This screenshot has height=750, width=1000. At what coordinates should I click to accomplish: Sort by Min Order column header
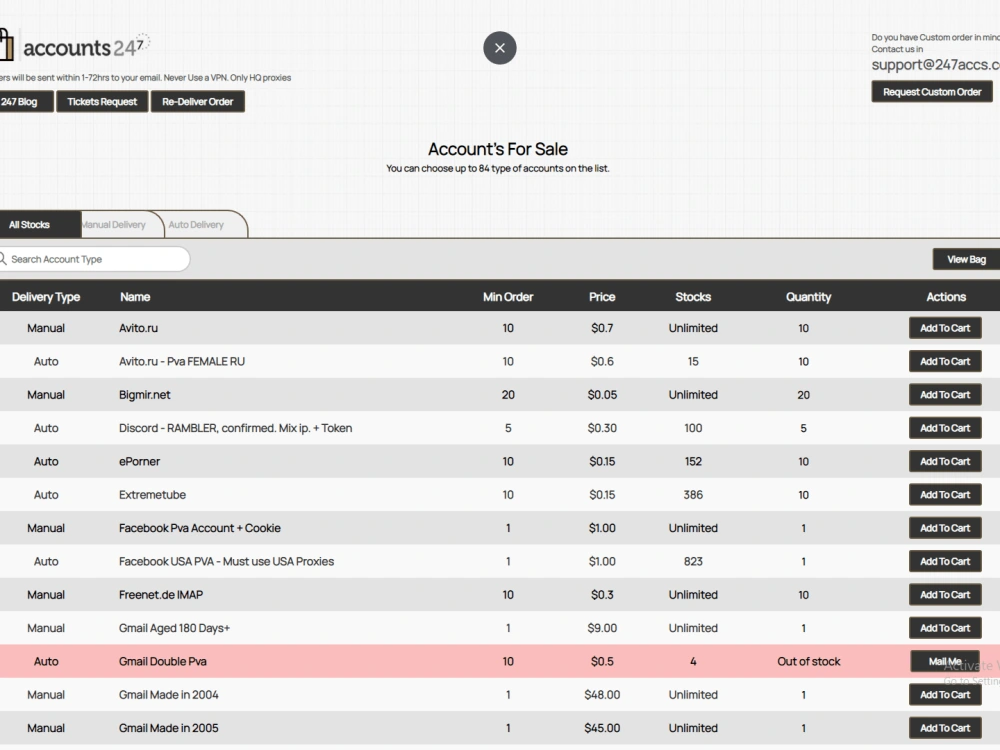508,297
